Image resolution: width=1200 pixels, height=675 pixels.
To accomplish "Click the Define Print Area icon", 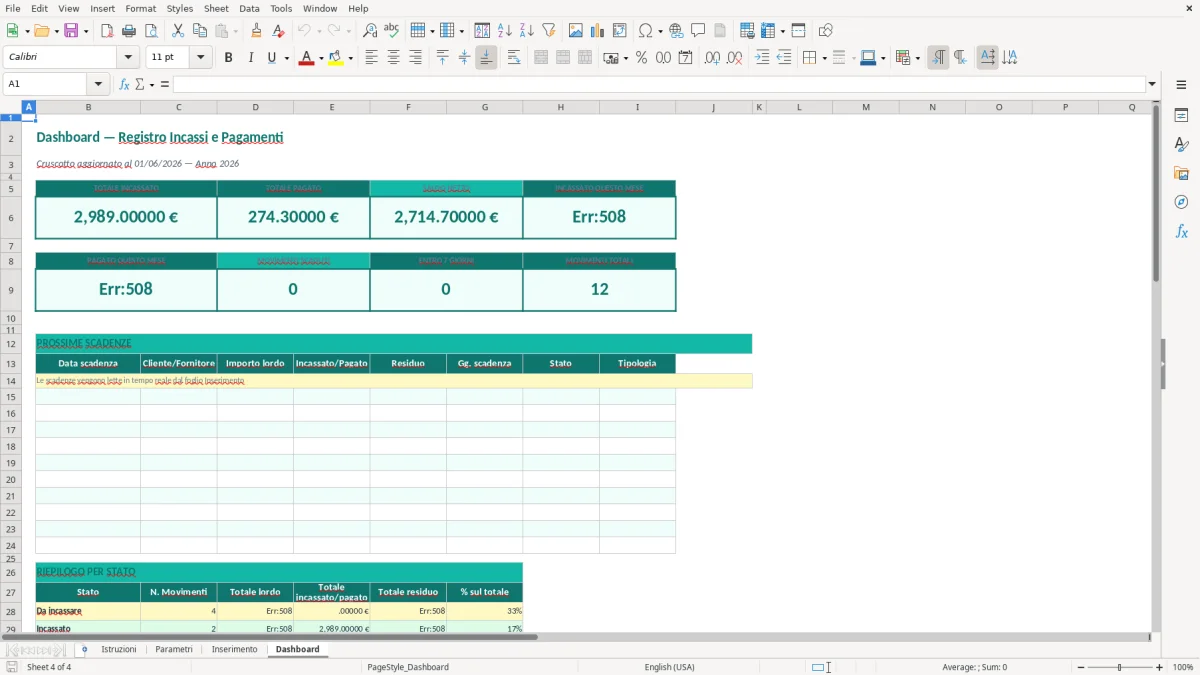I will [747, 31].
